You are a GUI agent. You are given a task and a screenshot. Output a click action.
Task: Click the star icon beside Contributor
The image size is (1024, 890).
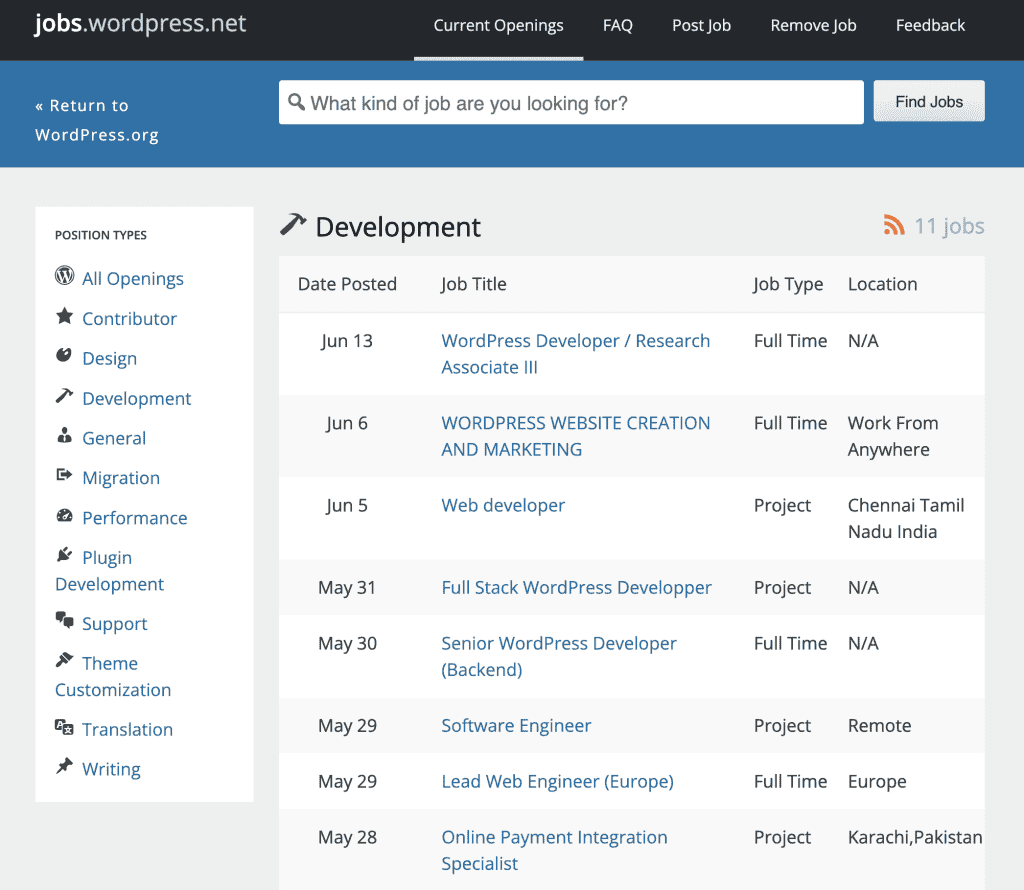63,318
